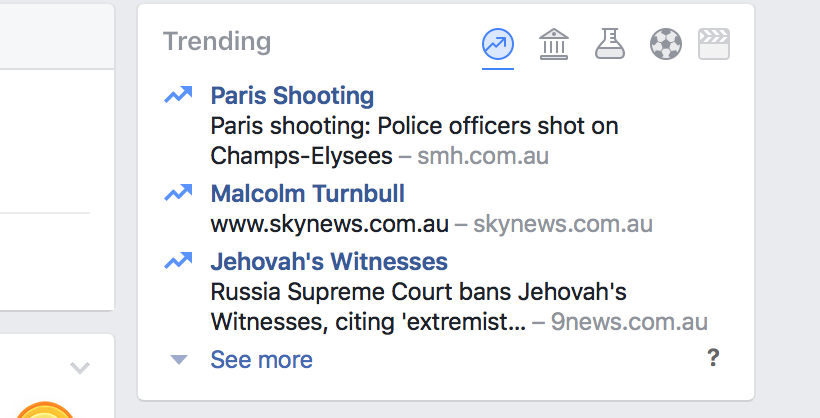Open the Entertainment trending clapperboard icon
The image size is (820, 418).
point(714,44)
